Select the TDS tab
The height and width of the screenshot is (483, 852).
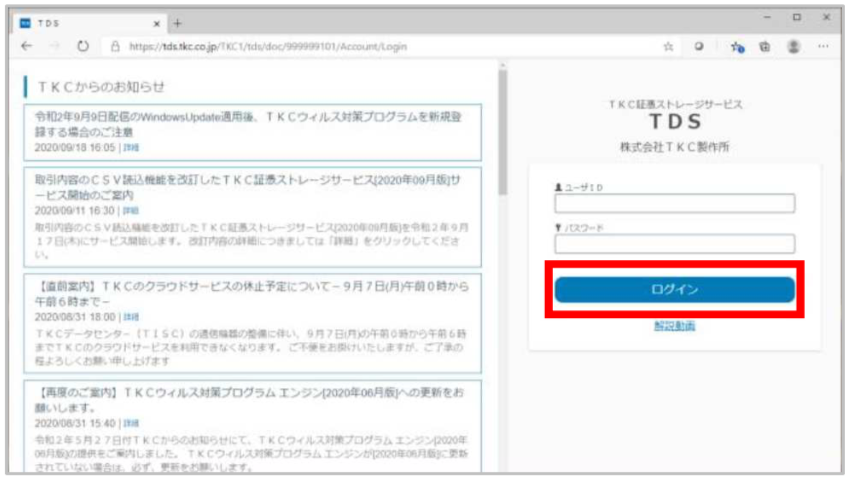click(90, 23)
